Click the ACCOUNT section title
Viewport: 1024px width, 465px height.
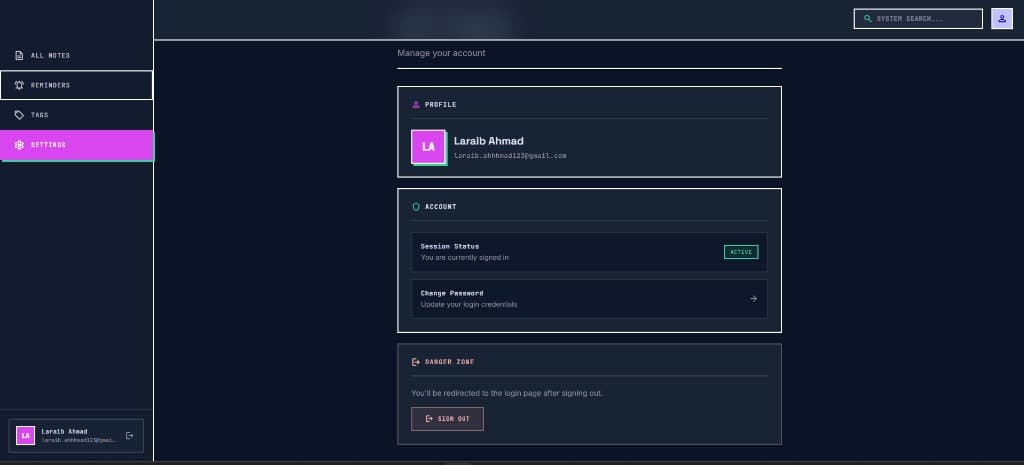pyautogui.click(x=441, y=207)
